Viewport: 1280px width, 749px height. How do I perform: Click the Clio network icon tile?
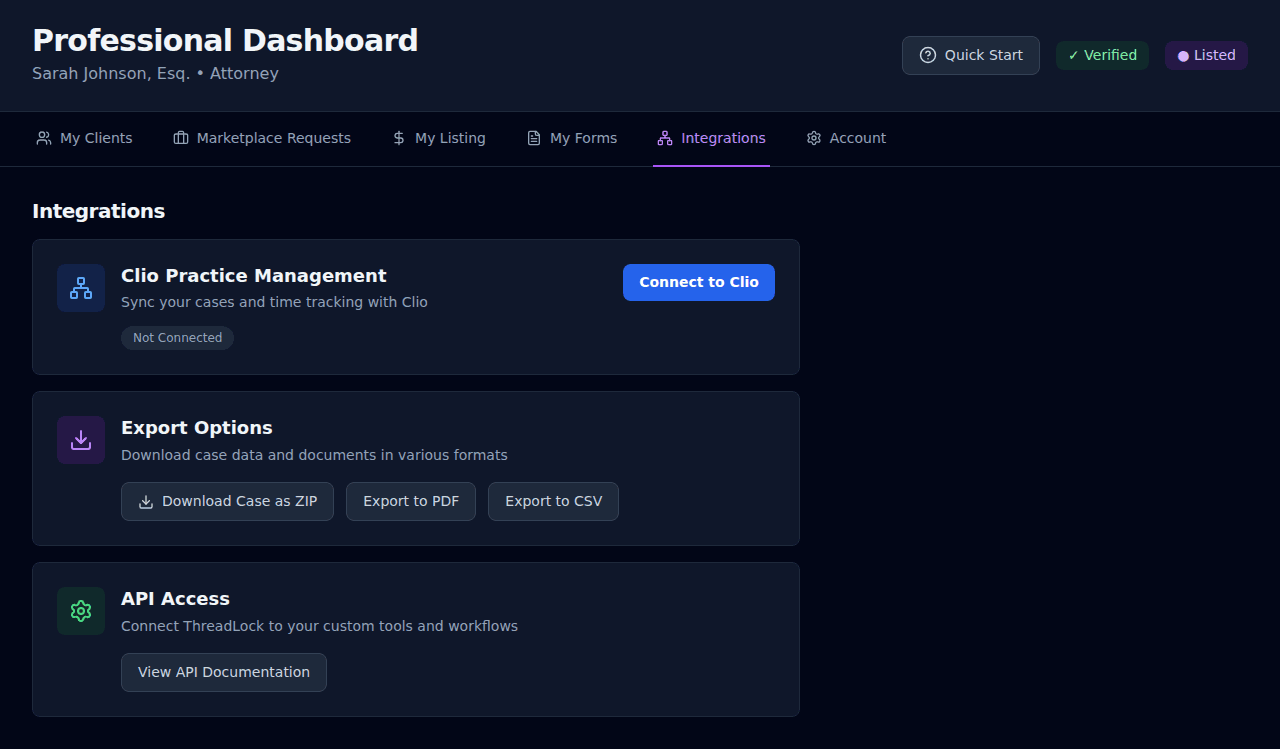(x=81, y=288)
